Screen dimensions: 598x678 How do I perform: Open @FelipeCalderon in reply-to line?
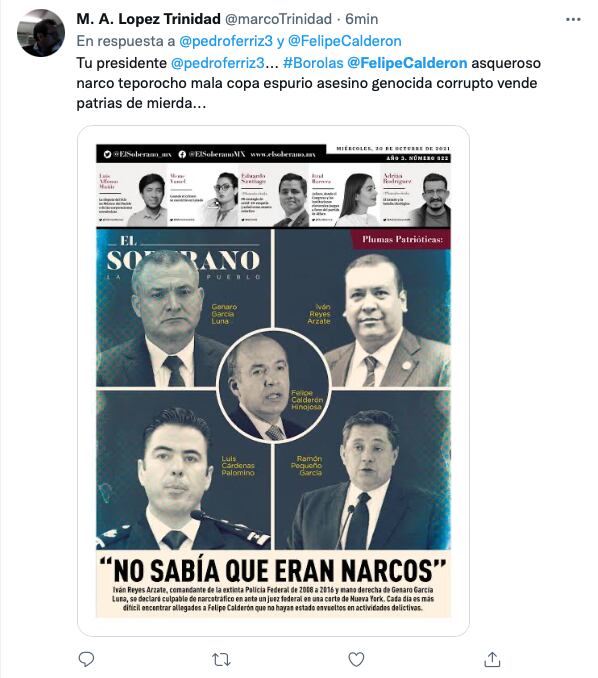[x=345, y=41]
